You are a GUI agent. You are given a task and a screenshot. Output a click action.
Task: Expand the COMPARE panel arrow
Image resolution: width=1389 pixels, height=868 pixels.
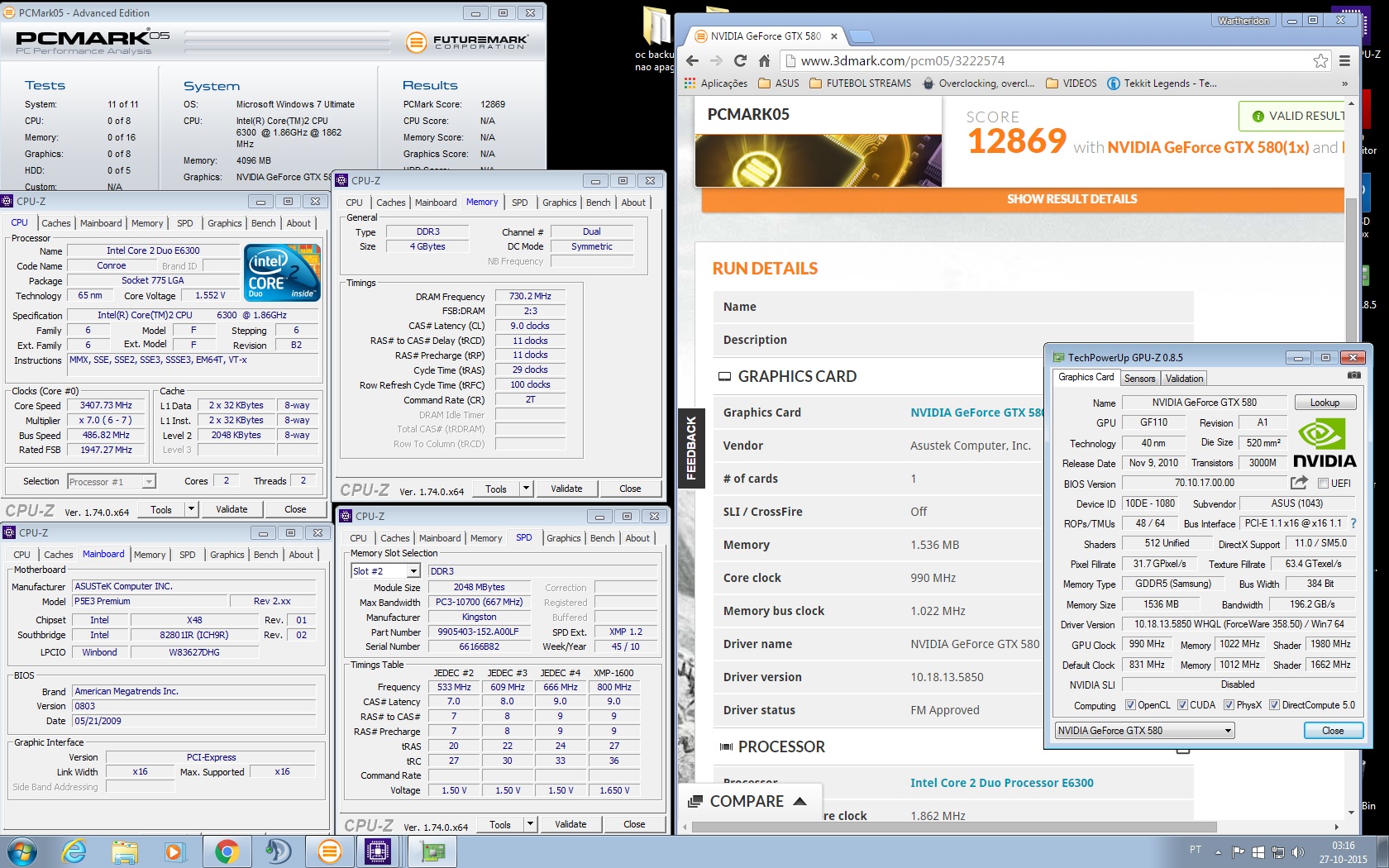pos(800,801)
